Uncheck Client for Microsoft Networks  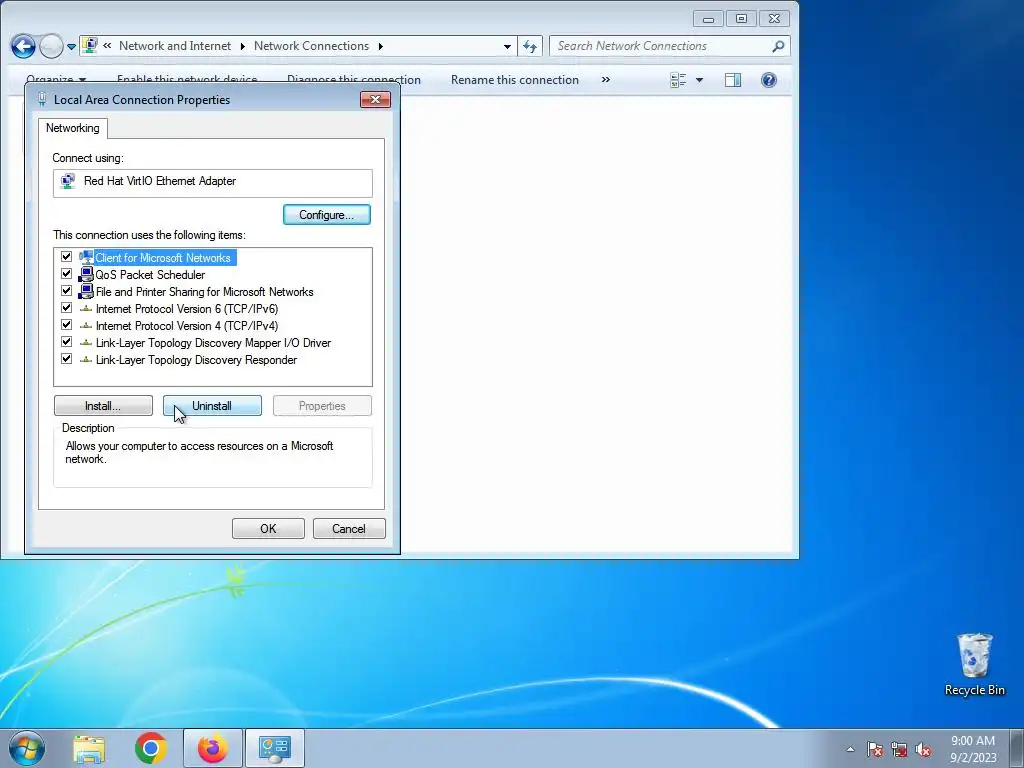[x=66, y=257]
